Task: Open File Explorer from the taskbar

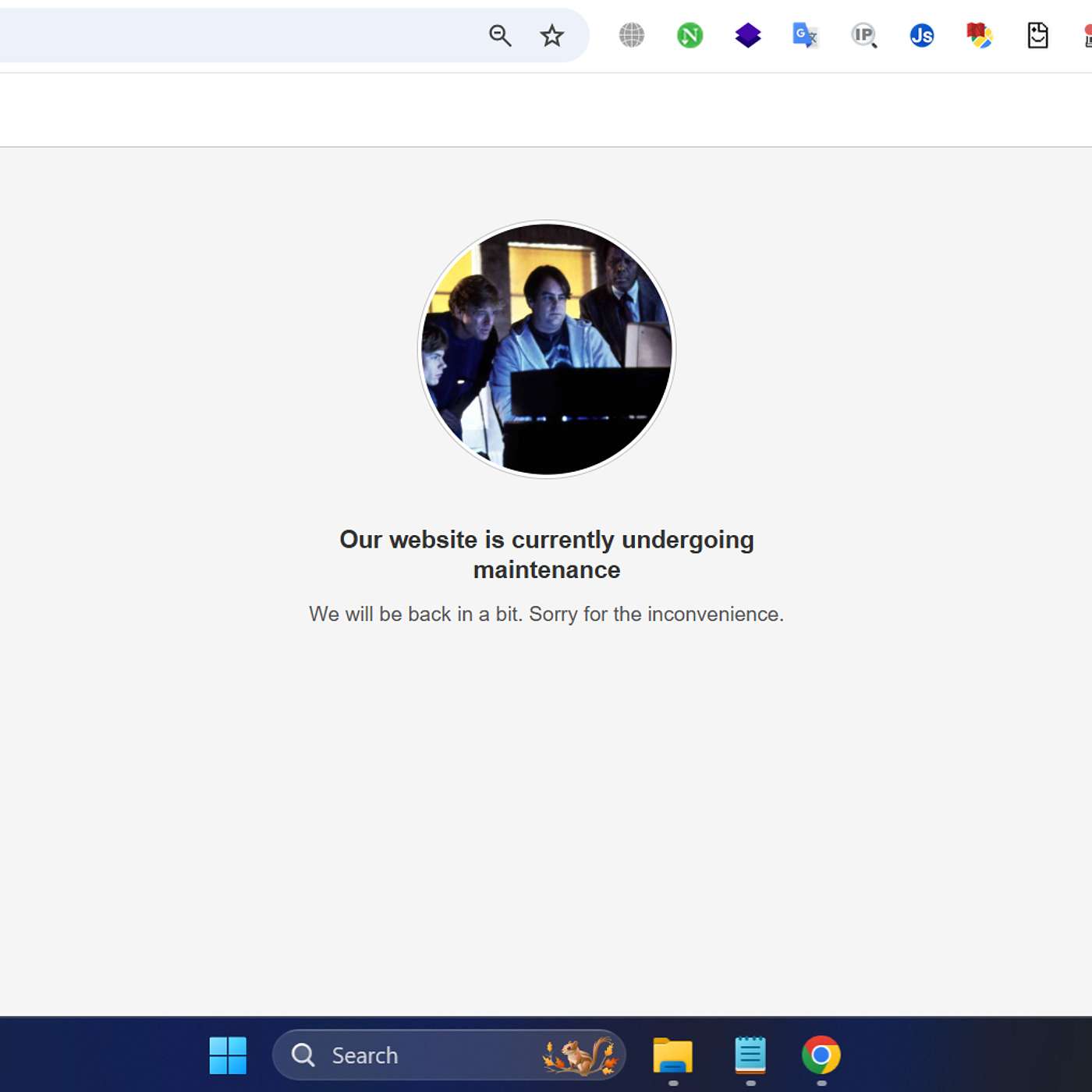Action: tap(673, 1055)
